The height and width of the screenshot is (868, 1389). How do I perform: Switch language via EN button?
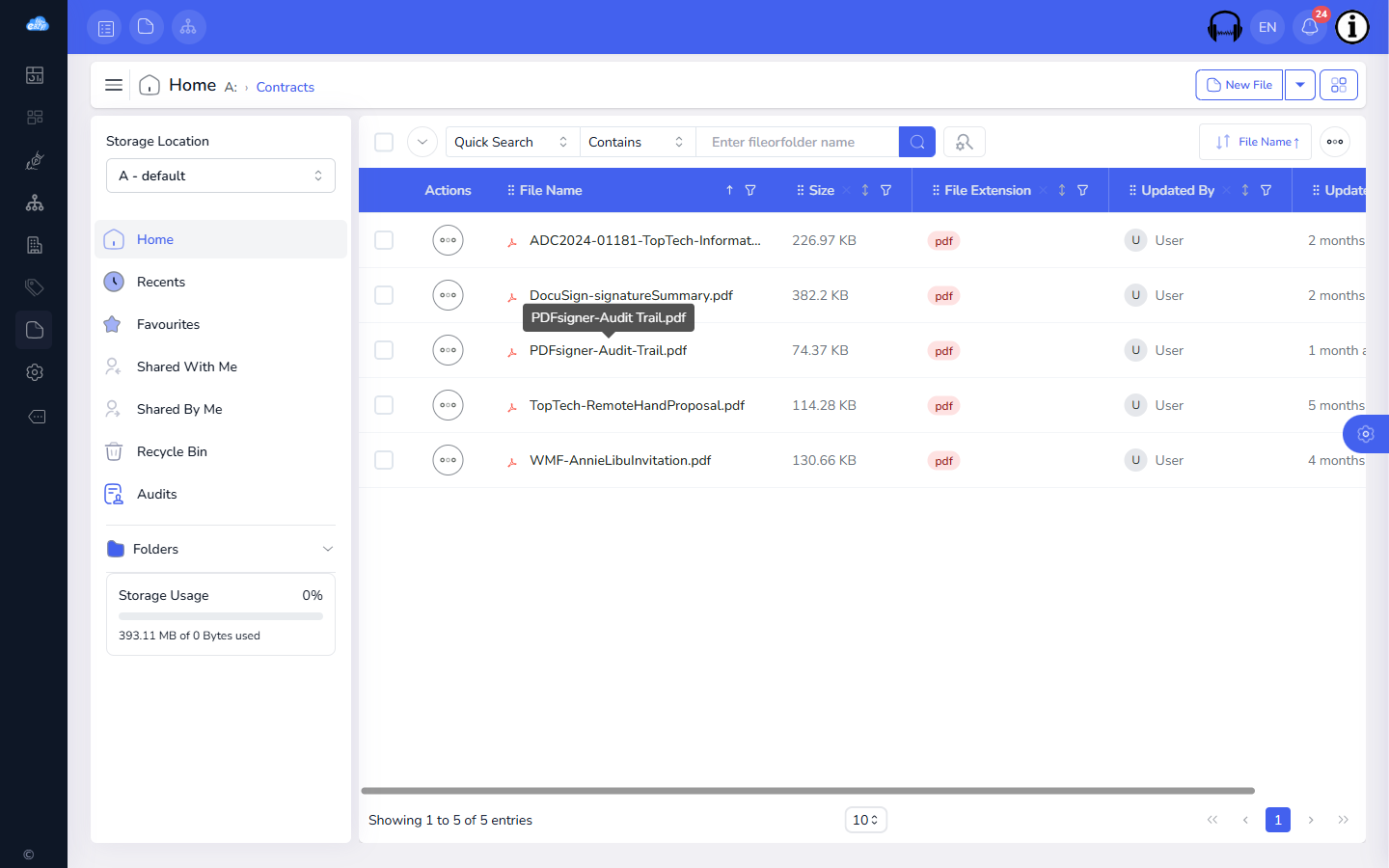pos(1267,27)
